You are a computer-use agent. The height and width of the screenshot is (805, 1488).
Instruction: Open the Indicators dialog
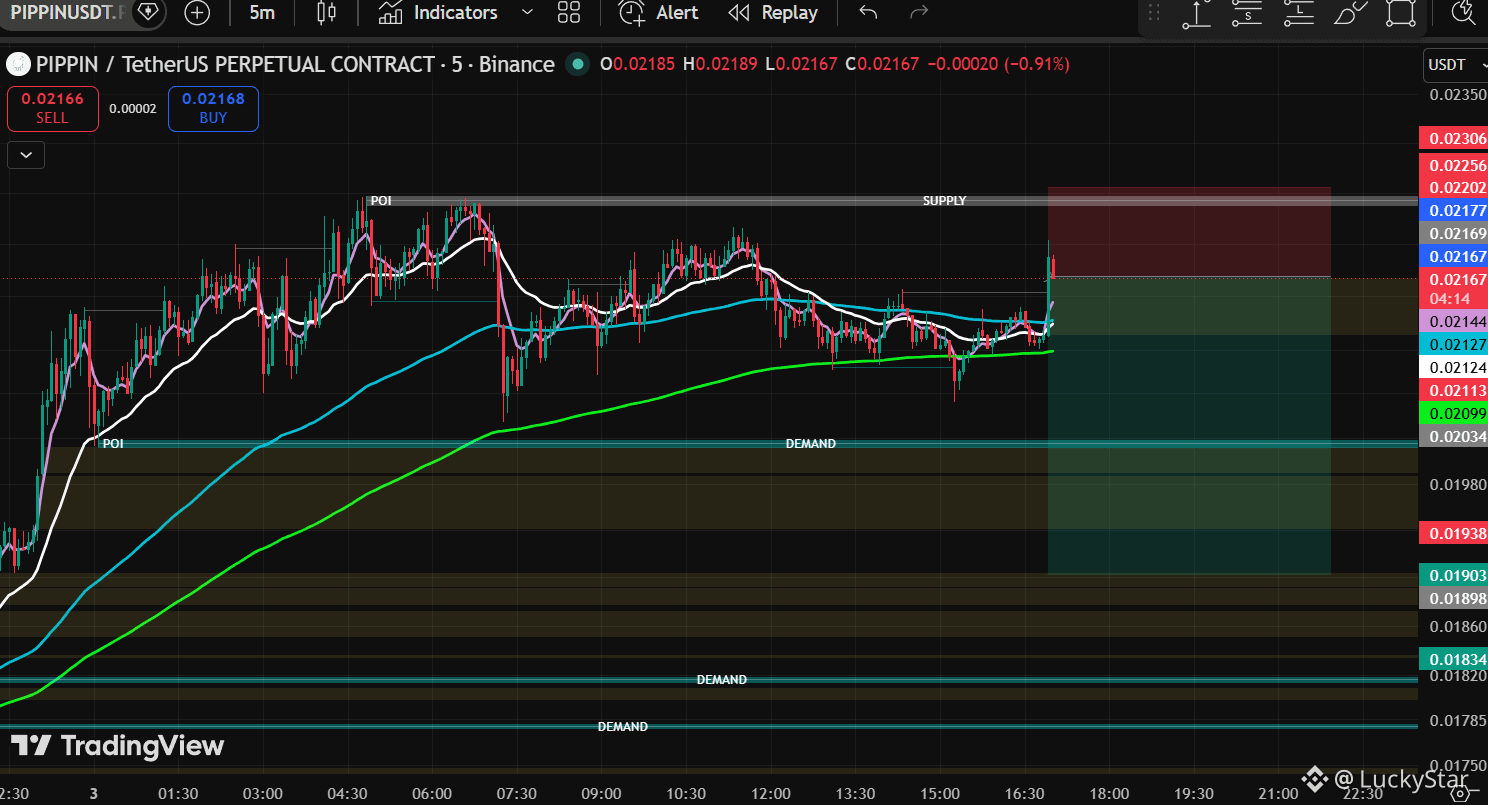[438, 13]
